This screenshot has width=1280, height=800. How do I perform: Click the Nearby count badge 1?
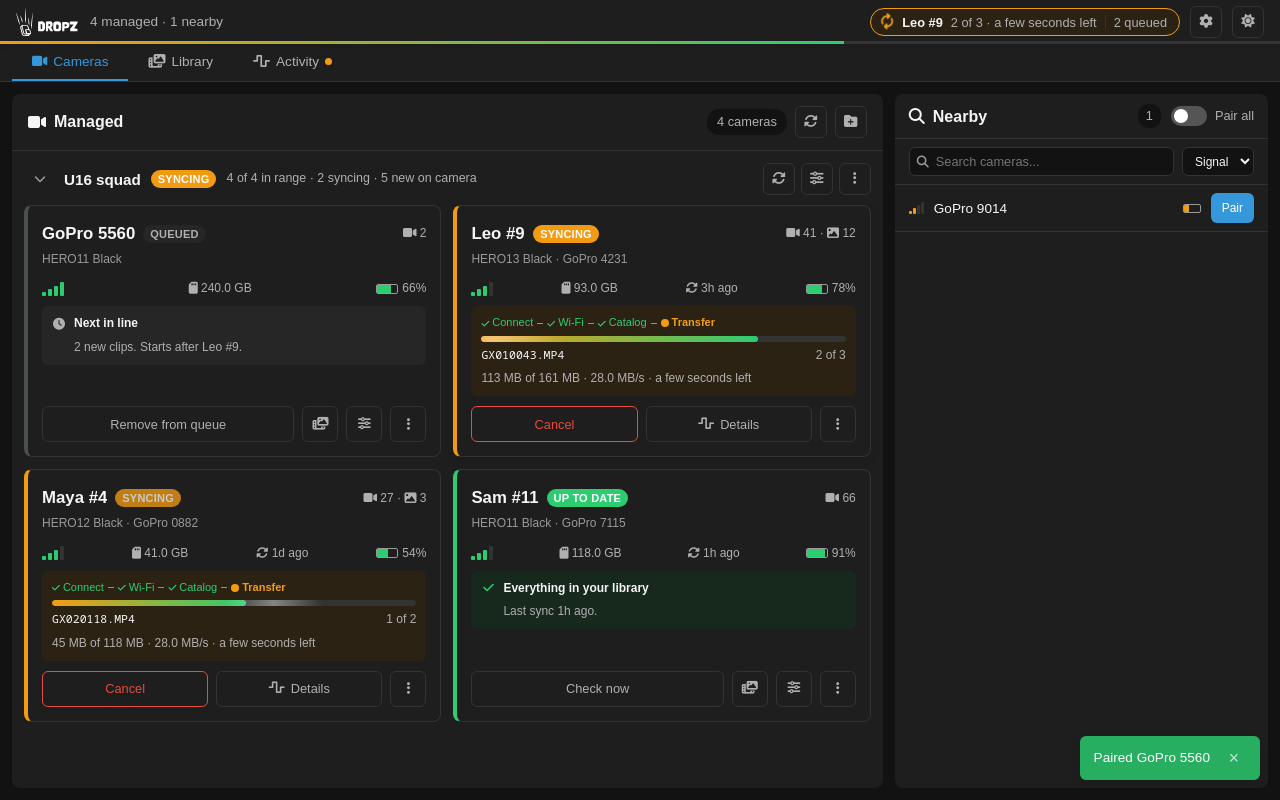pos(1149,116)
